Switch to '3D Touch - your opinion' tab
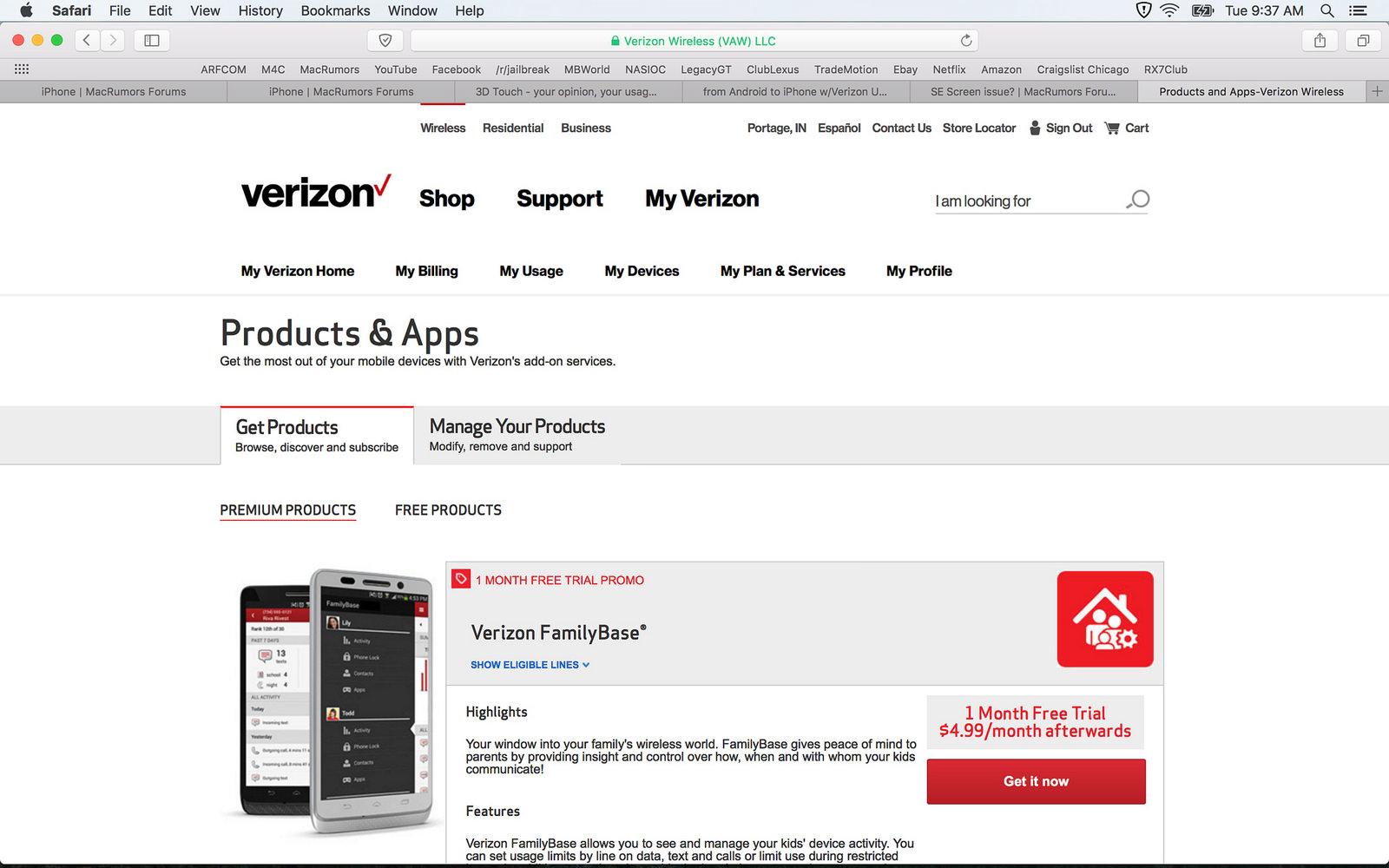 coord(566,91)
